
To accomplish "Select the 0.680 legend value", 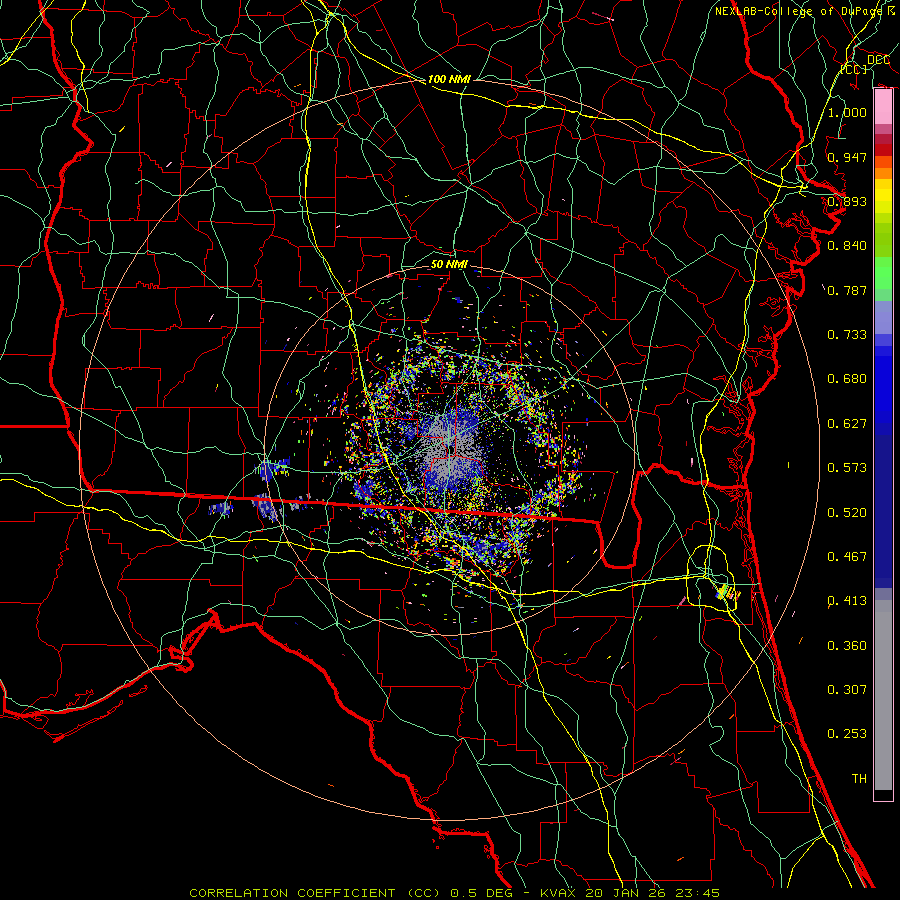I will (847, 379).
